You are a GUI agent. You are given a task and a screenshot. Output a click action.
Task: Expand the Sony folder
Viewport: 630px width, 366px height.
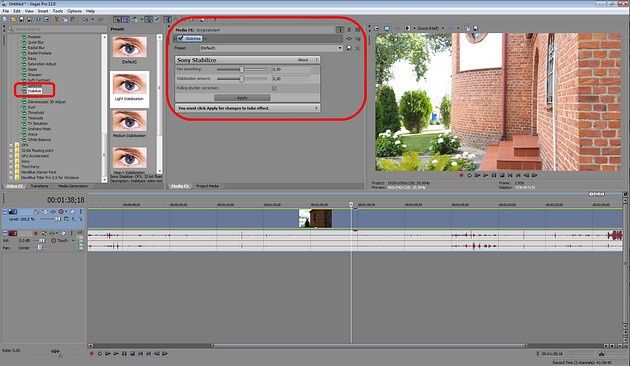pyautogui.click(x=11, y=161)
